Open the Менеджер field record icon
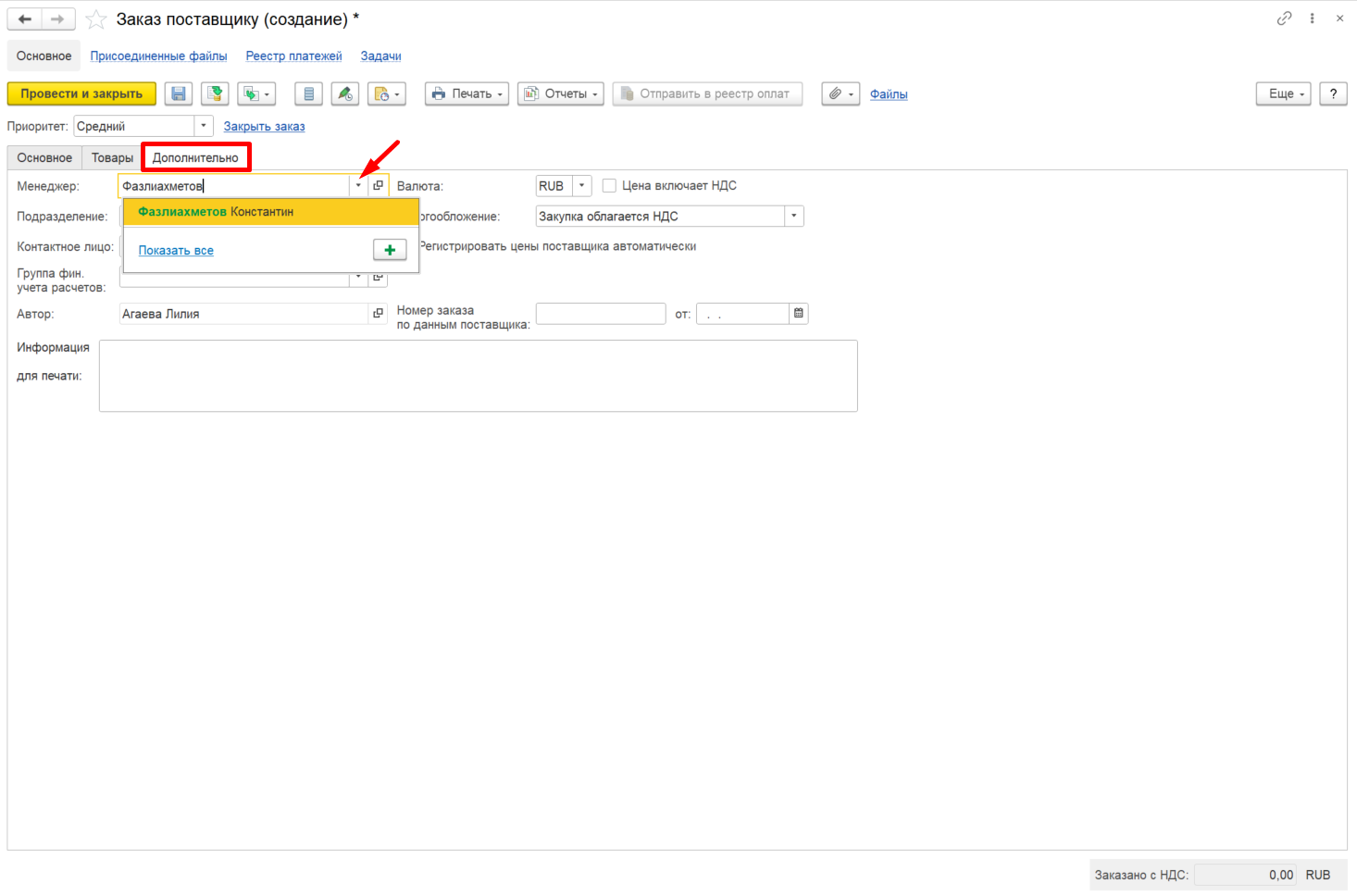The height and width of the screenshot is (896, 1357). pos(378,185)
